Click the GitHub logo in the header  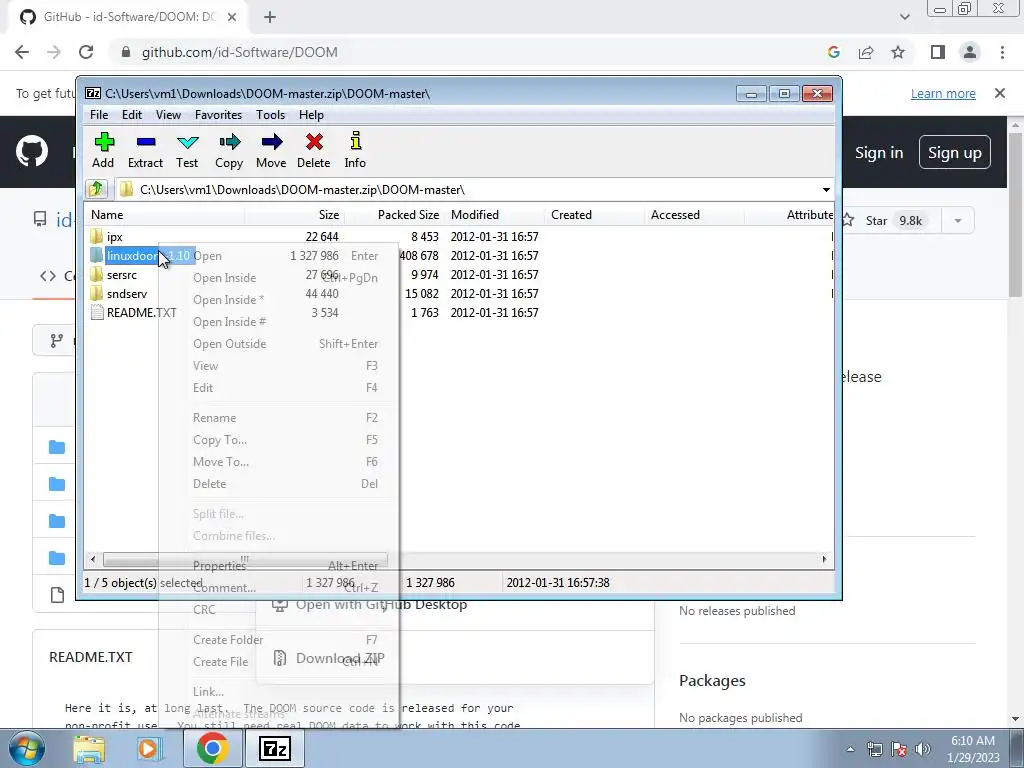click(x=32, y=152)
